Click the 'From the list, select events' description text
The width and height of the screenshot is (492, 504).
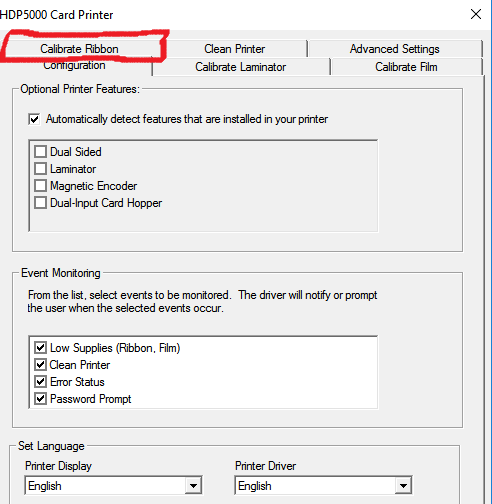(x=202, y=301)
